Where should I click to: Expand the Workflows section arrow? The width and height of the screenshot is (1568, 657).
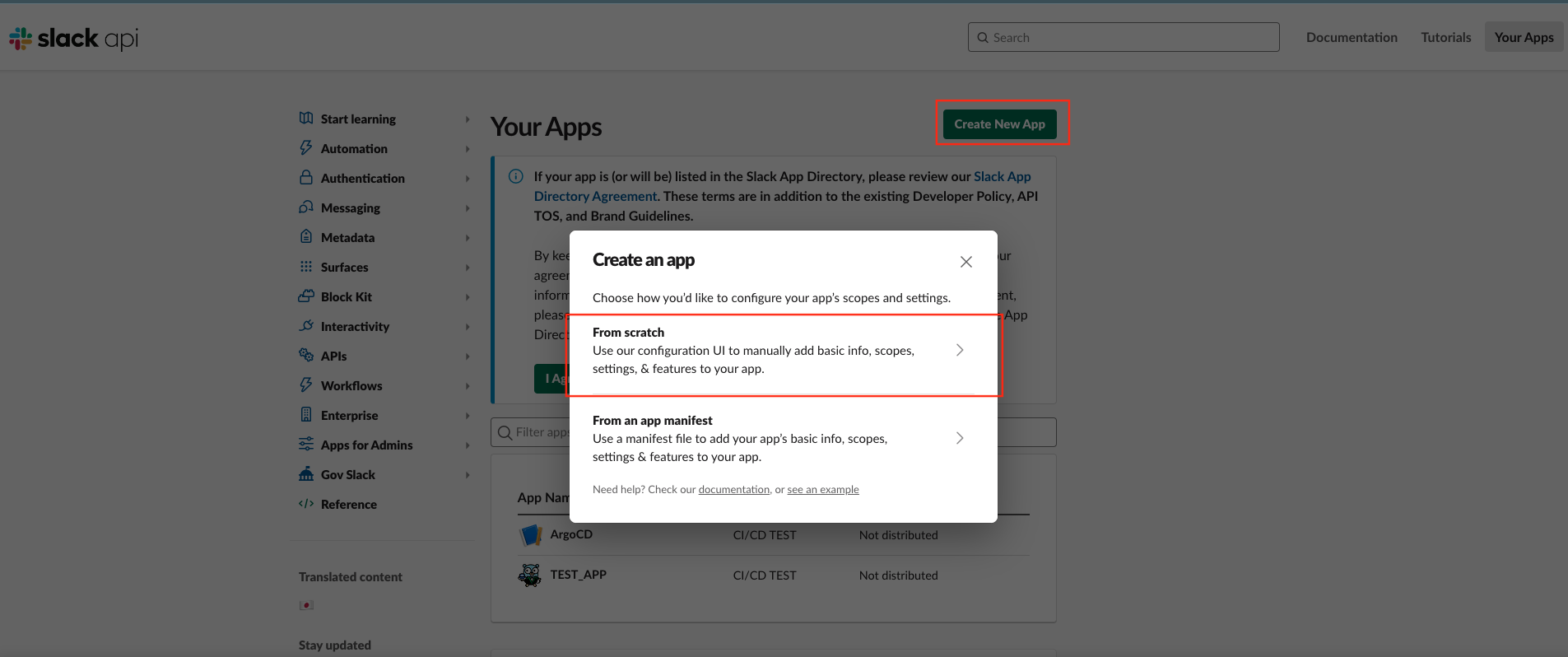tap(468, 386)
